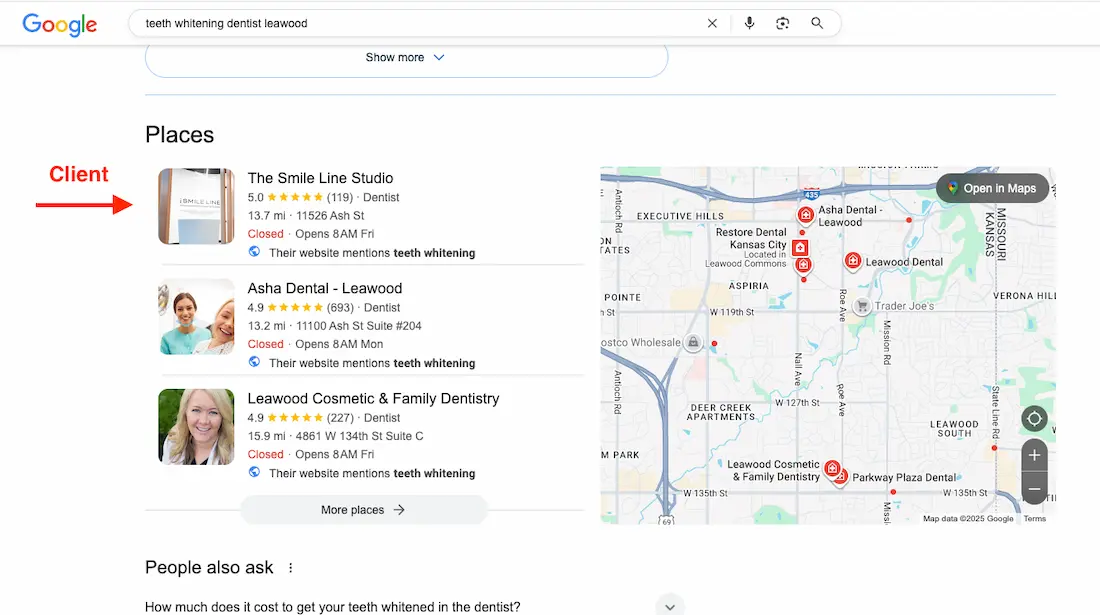Click the (693) review count
This screenshot has width=1100, height=615.
click(340, 307)
